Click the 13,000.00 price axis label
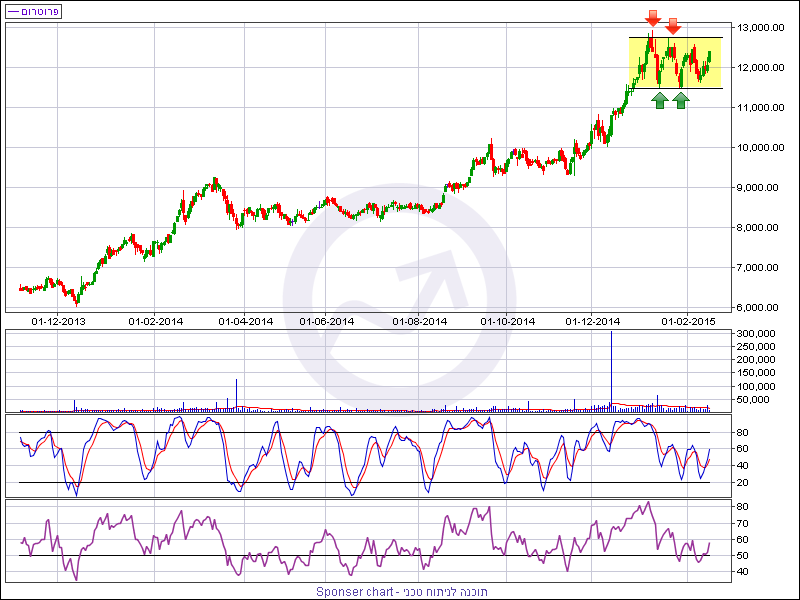Viewport: 800px width, 600px height. (x=754, y=27)
